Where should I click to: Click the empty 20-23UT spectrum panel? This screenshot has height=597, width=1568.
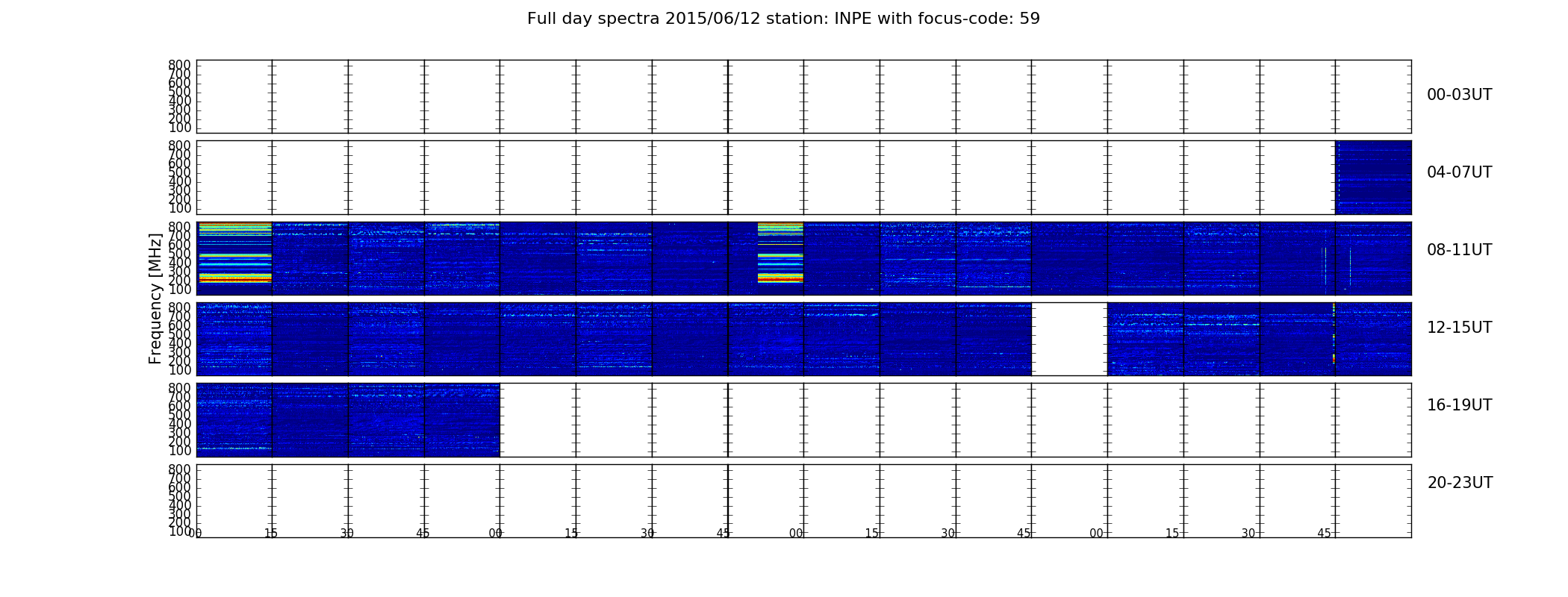coord(803,501)
